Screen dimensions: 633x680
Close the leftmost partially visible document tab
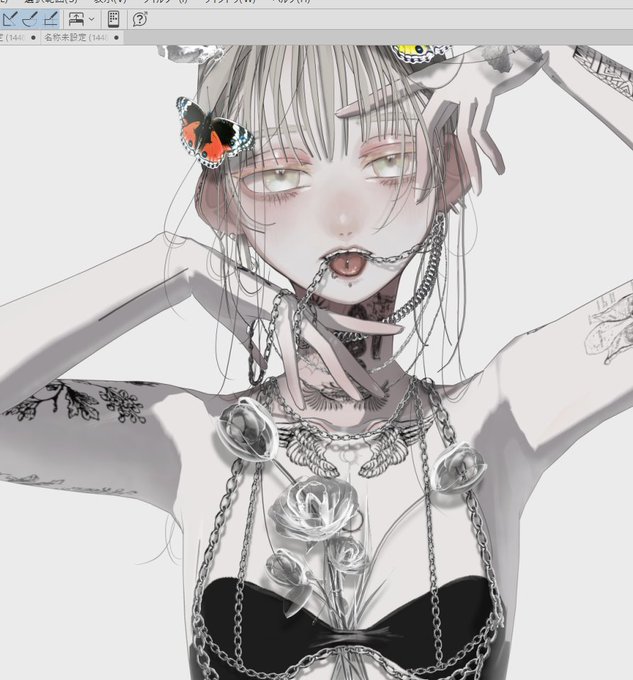(34, 38)
